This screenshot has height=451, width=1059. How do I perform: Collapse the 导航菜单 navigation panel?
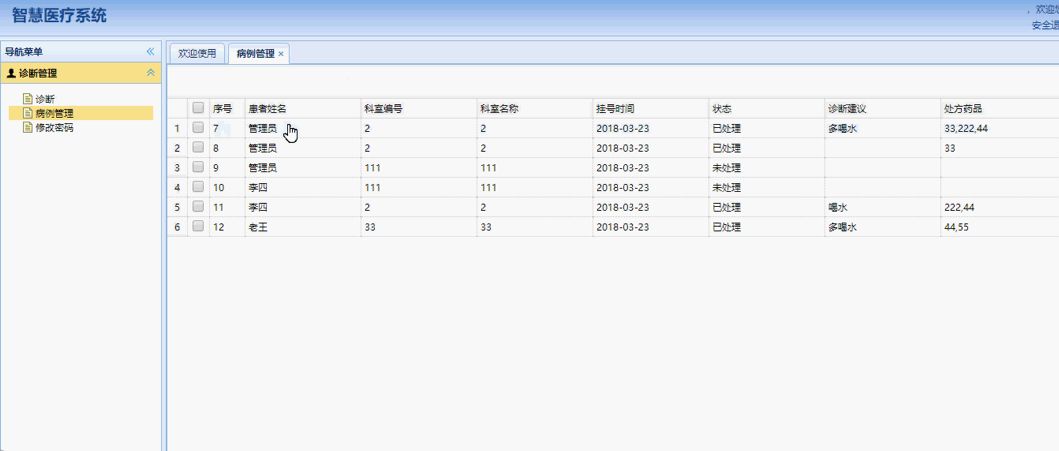click(x=151, y=51)
